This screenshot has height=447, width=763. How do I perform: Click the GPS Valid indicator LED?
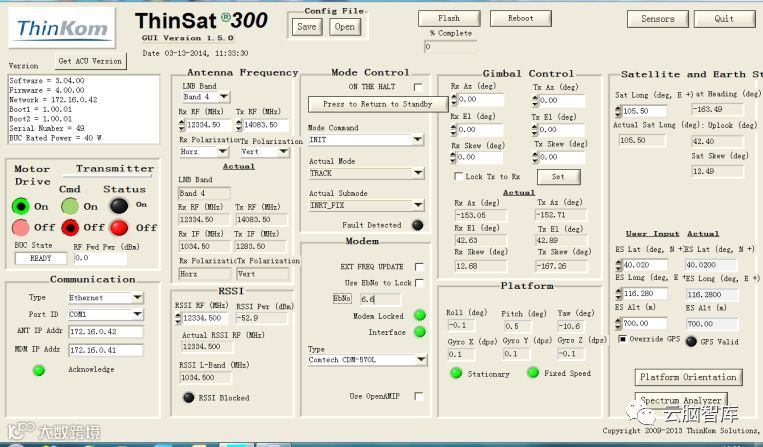[x=691, y=341]
